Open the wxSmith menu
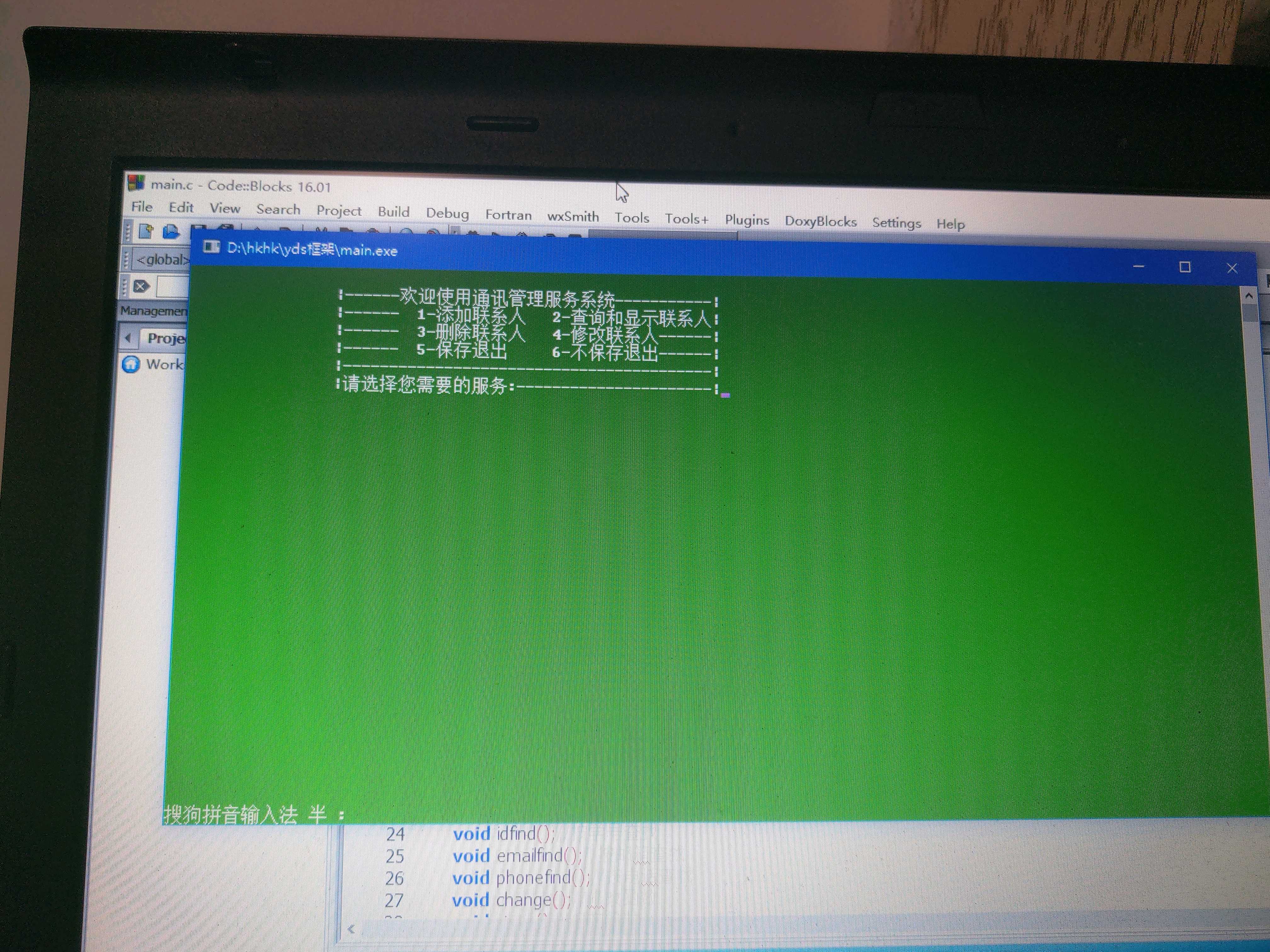This screenshot has height=952, width=1270. coord(573,216)
